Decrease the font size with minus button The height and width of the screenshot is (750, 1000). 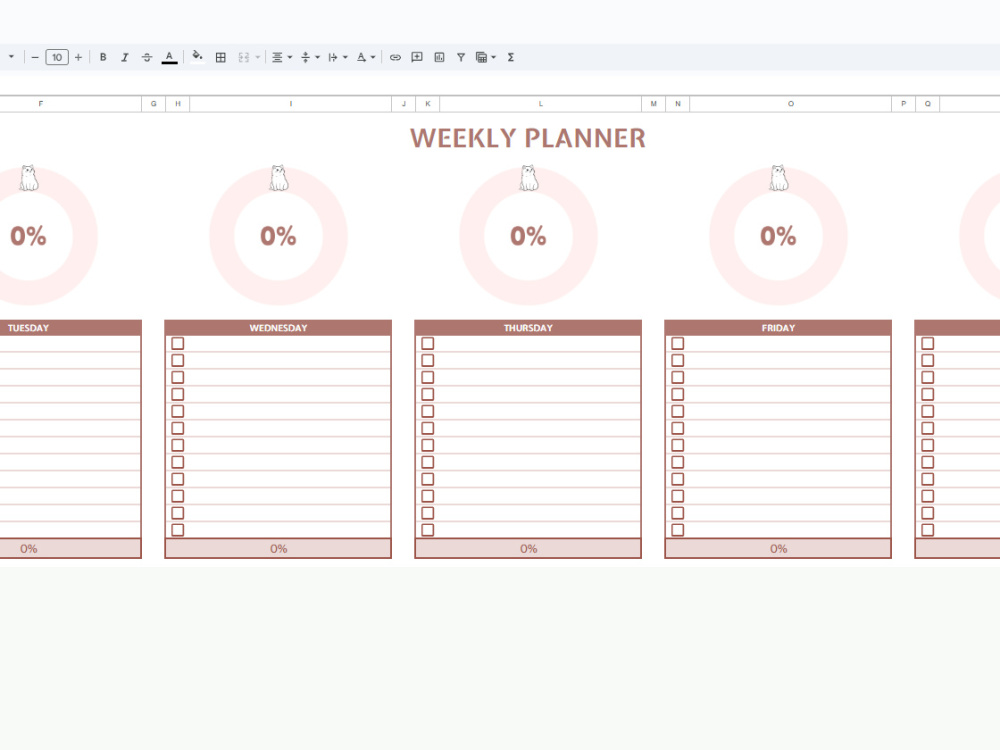[x=35, y=57]
